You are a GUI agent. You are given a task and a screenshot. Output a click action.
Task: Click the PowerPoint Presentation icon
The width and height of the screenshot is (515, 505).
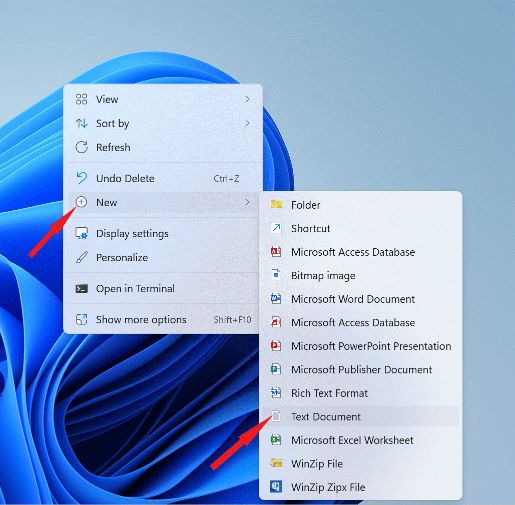[276, 346]
